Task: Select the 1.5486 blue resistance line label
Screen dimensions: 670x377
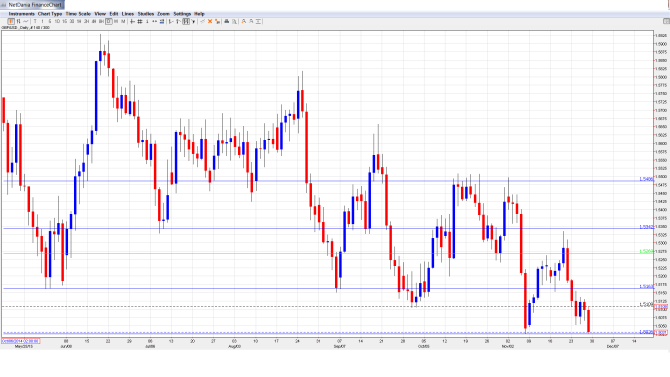Action: (x=646, y=179)
